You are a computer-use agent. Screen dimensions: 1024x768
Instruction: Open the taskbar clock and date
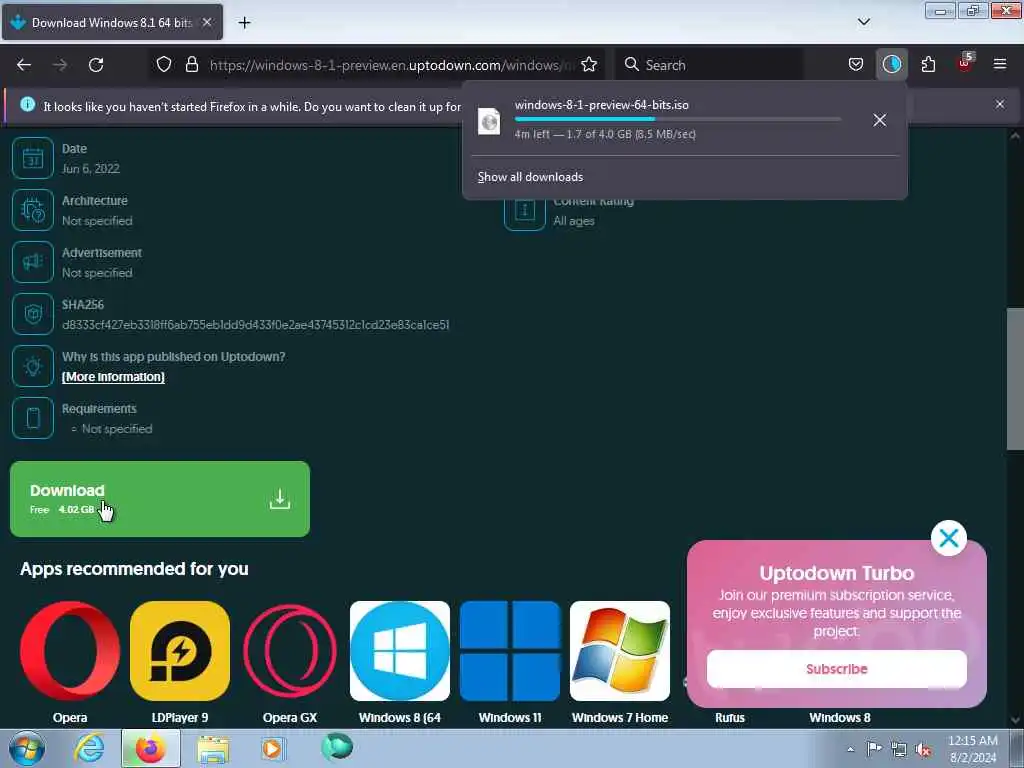972,749
